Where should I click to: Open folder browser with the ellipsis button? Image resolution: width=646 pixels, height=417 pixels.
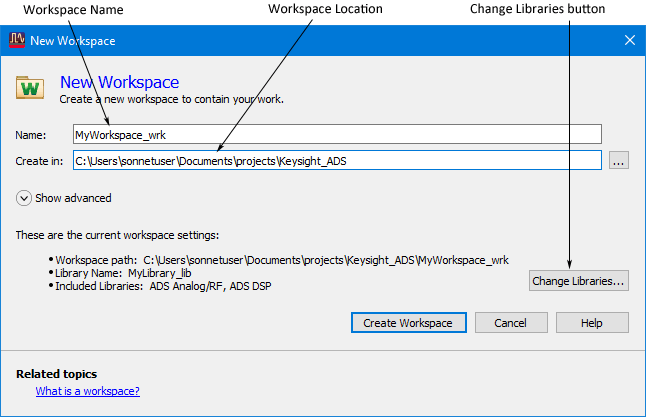(x=618, y=160)
